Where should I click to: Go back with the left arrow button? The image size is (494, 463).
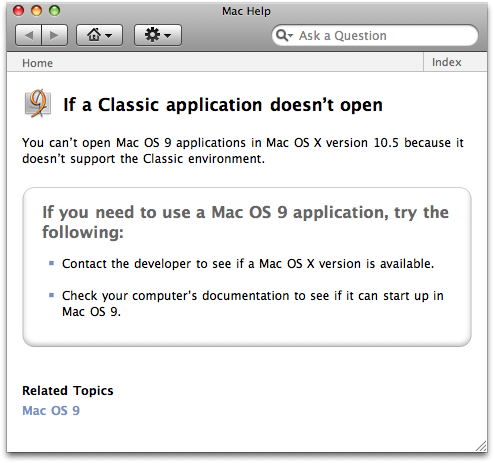click(x=29, y=35)
